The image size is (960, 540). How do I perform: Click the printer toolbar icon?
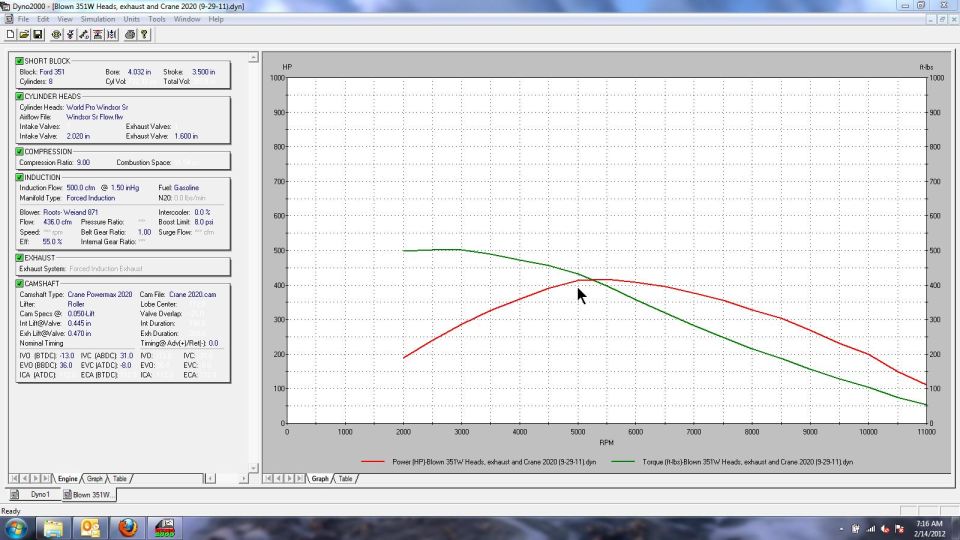point(130,35)
